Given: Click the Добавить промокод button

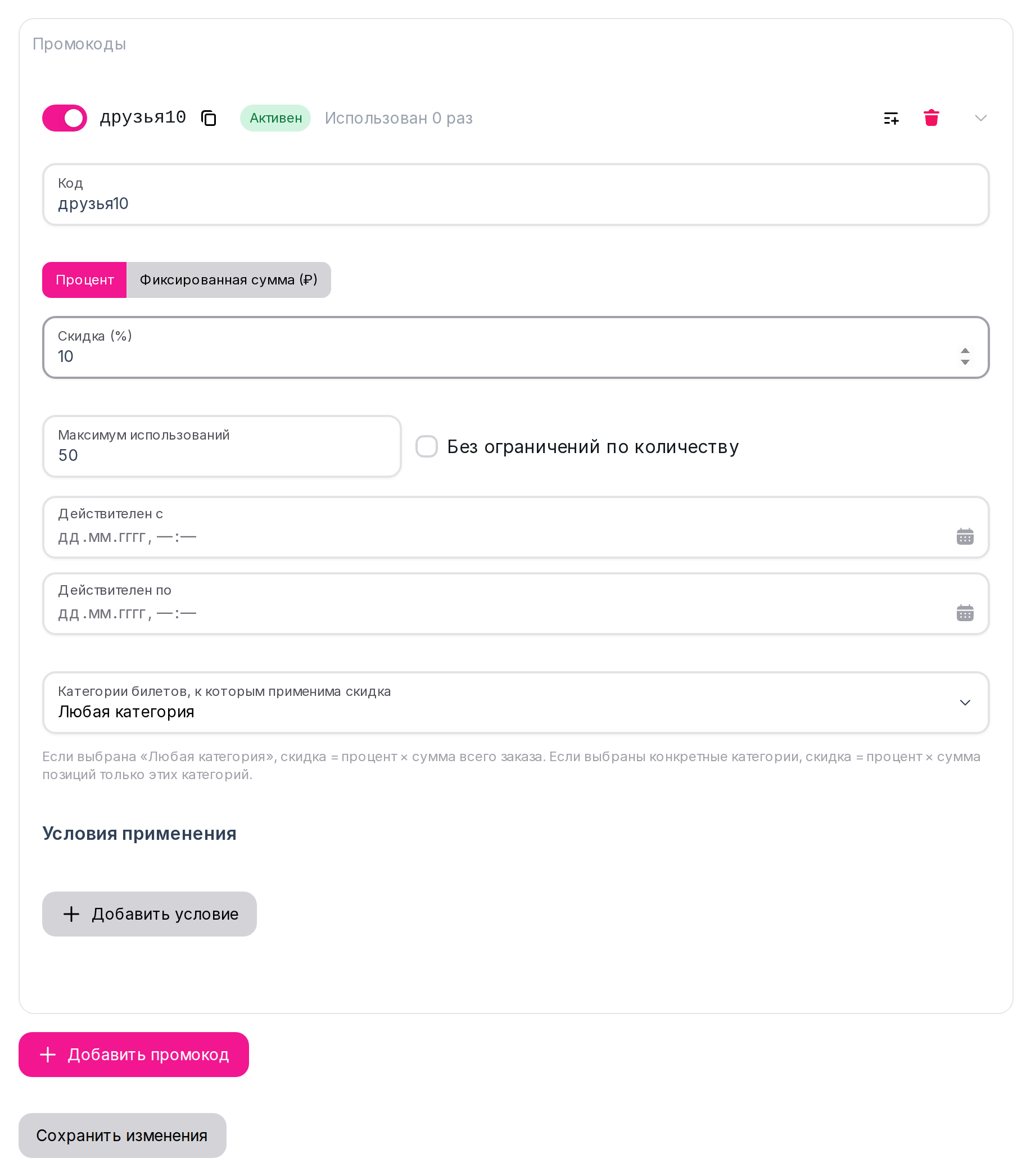Looking at the screenshot, I should 133,1054.
